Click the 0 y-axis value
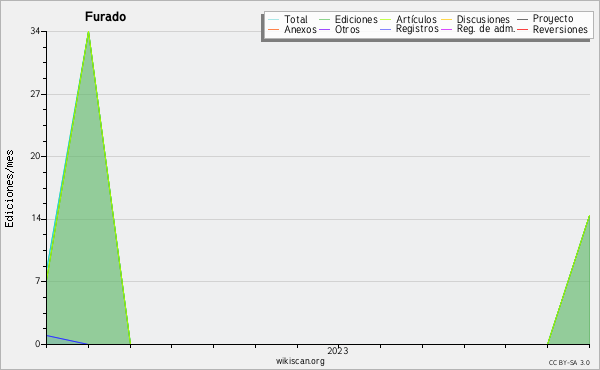600x370 pixels. (38, 344)
